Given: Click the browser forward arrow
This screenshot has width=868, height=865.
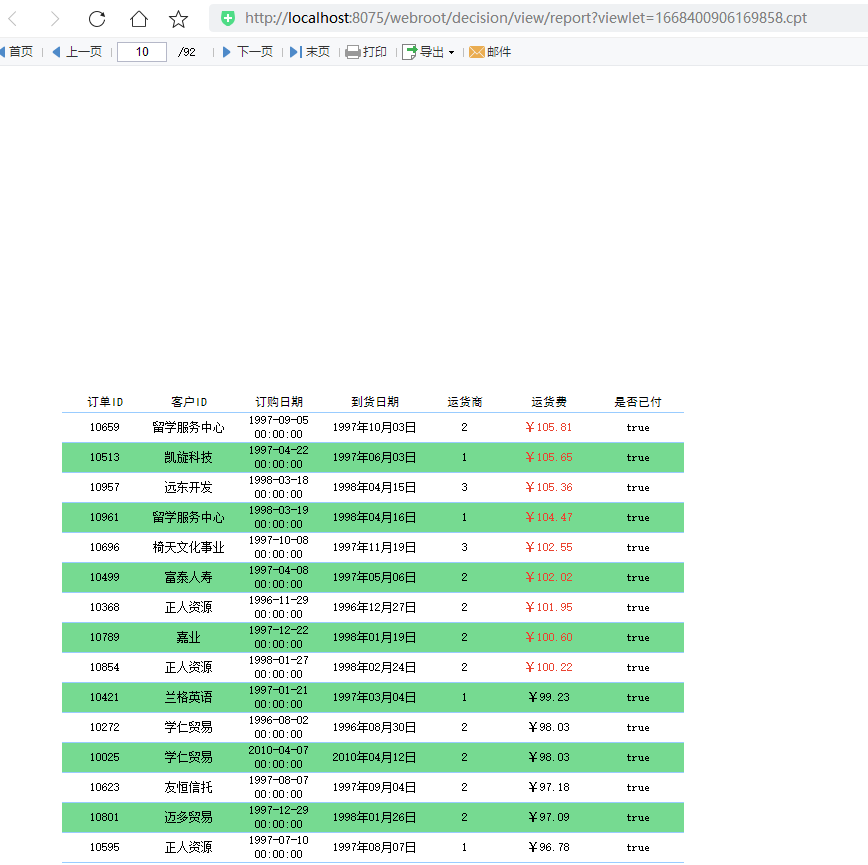Looking at the screenshot, I should coord(54,19).
